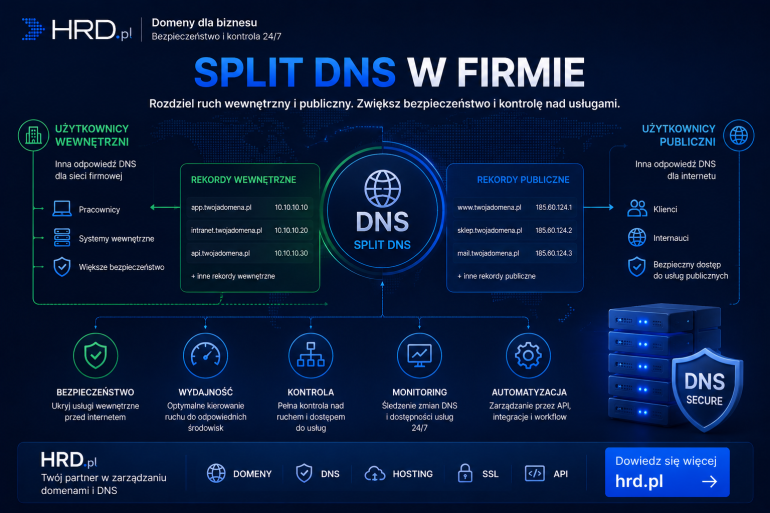The width and height of the screenshot is (770, 513).
Task: Click '+ inne rekordy wewnętrzne' text
Action: (x=233, y=276)
